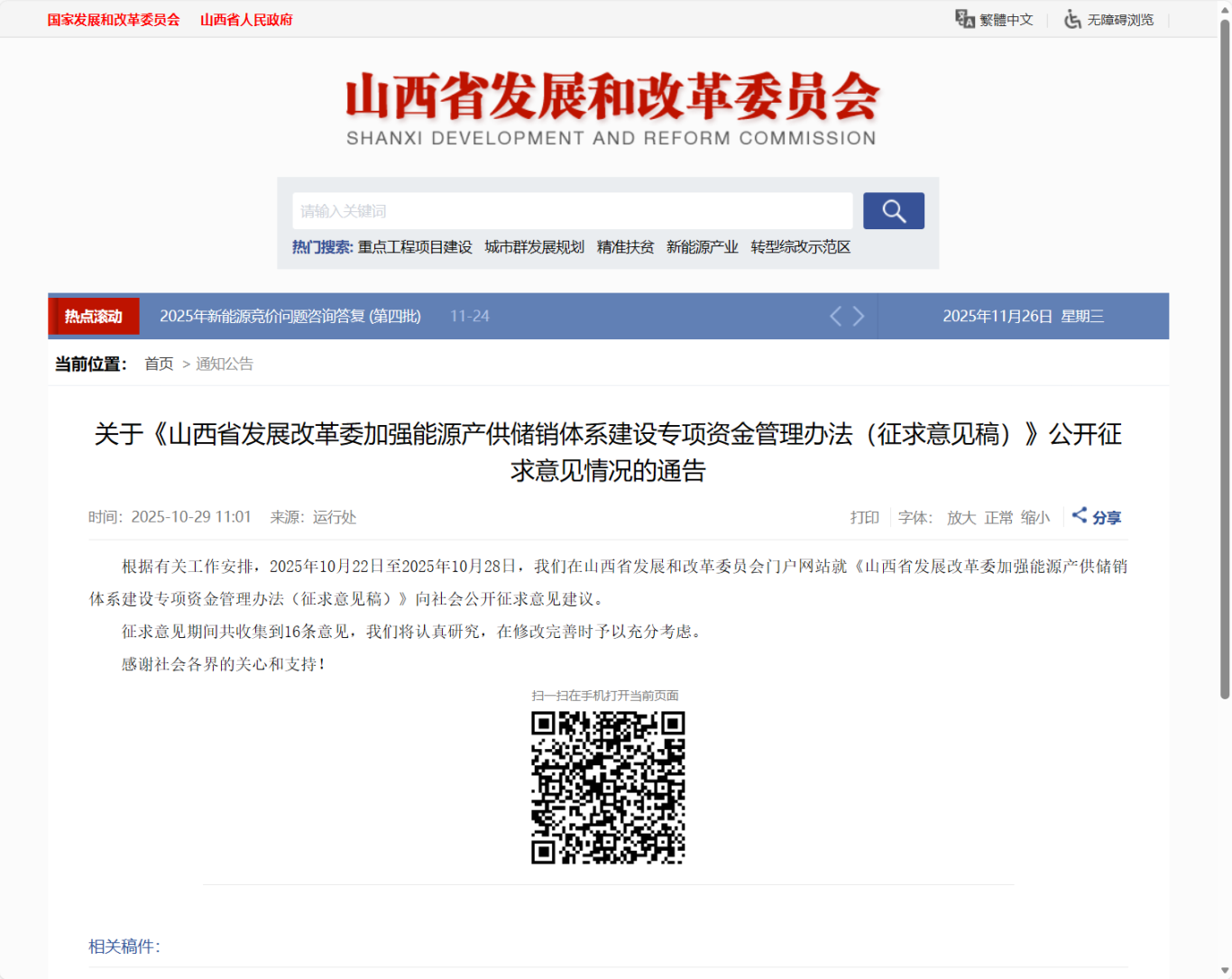Screen dimensions: 1232x979
Task: Navigate to 首页 in the breadcrumb
Action: (x=158, y=364)
